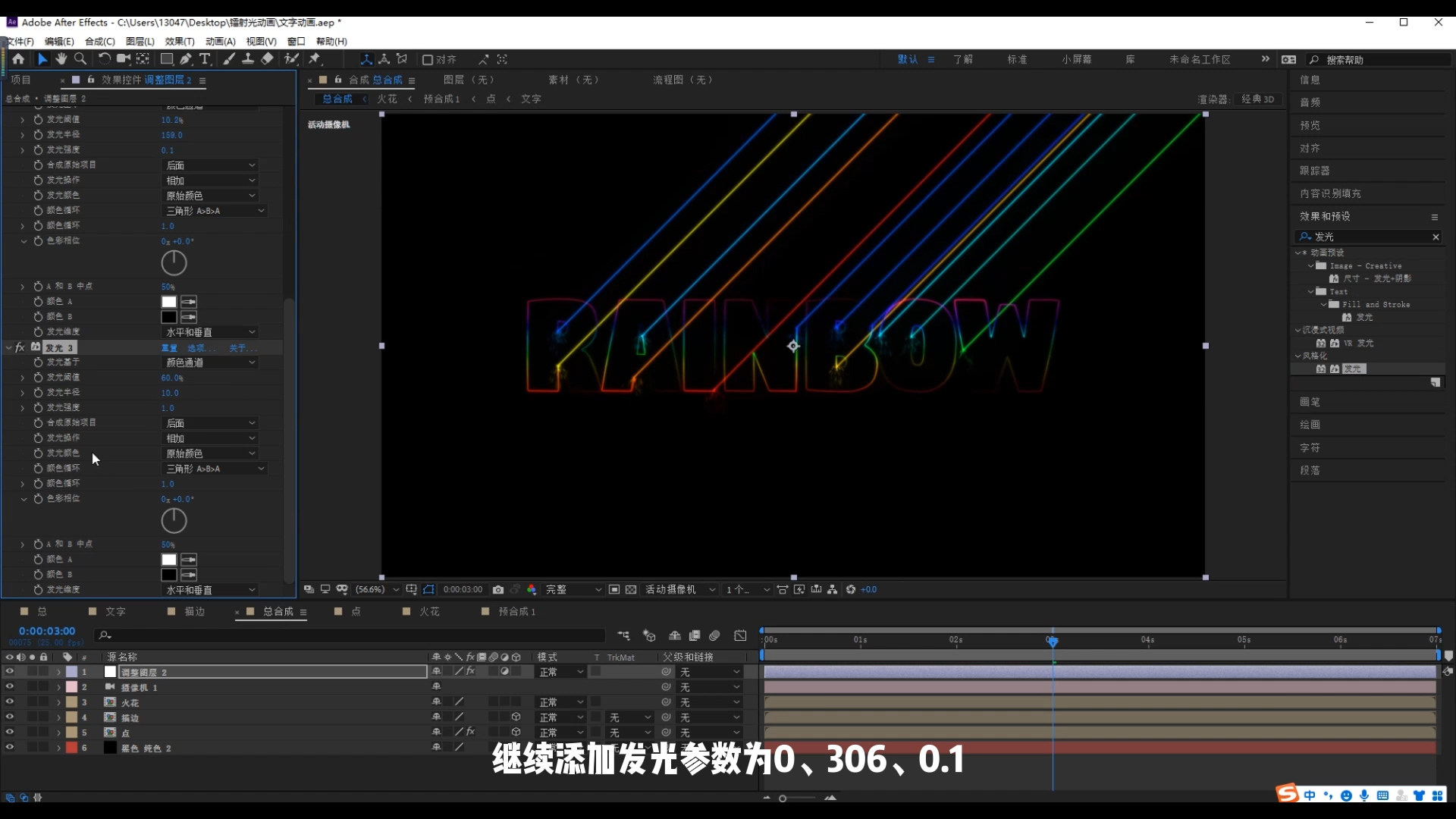Take a snapshot with the camera icon

[x=498, y=589]
